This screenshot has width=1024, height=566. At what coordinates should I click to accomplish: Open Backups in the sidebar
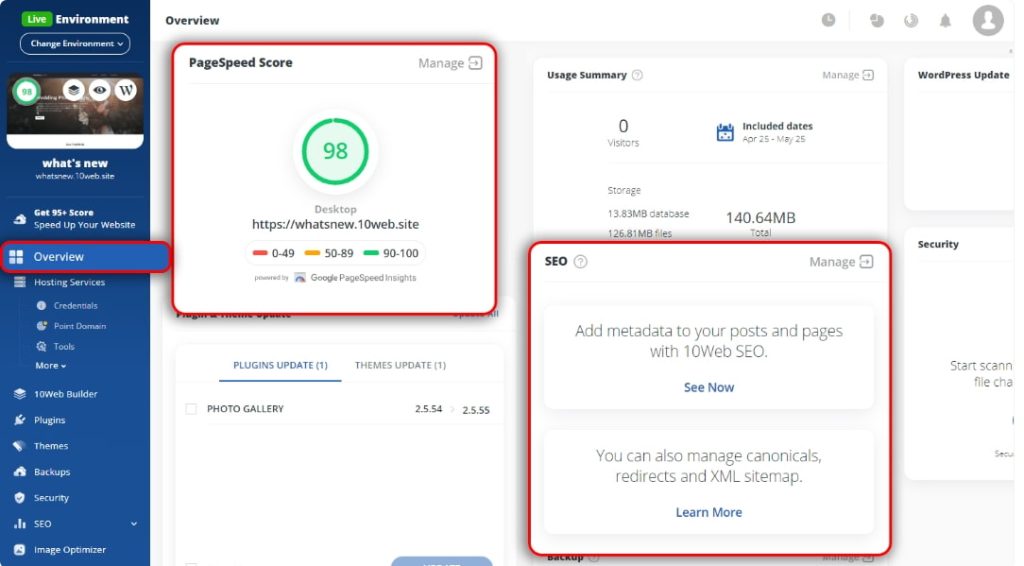(x=52, y=472)
